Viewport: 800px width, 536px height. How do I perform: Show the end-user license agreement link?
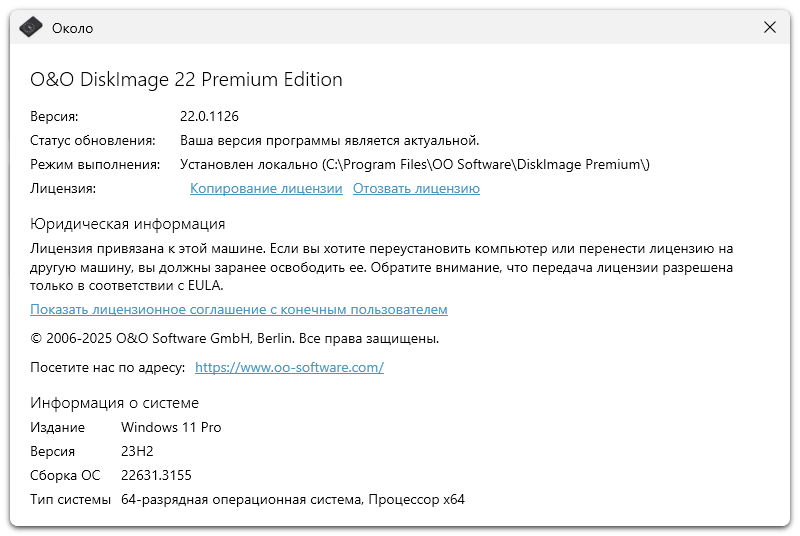(239, 310)
